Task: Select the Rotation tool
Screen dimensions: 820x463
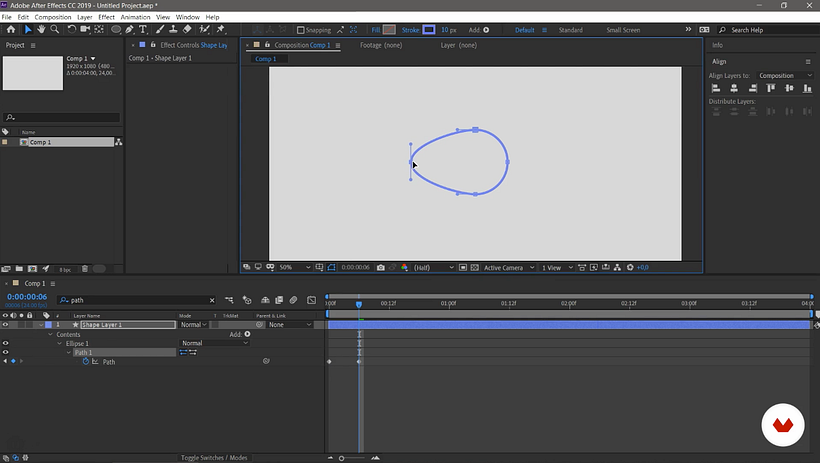Action: click(x=71, y=30)
